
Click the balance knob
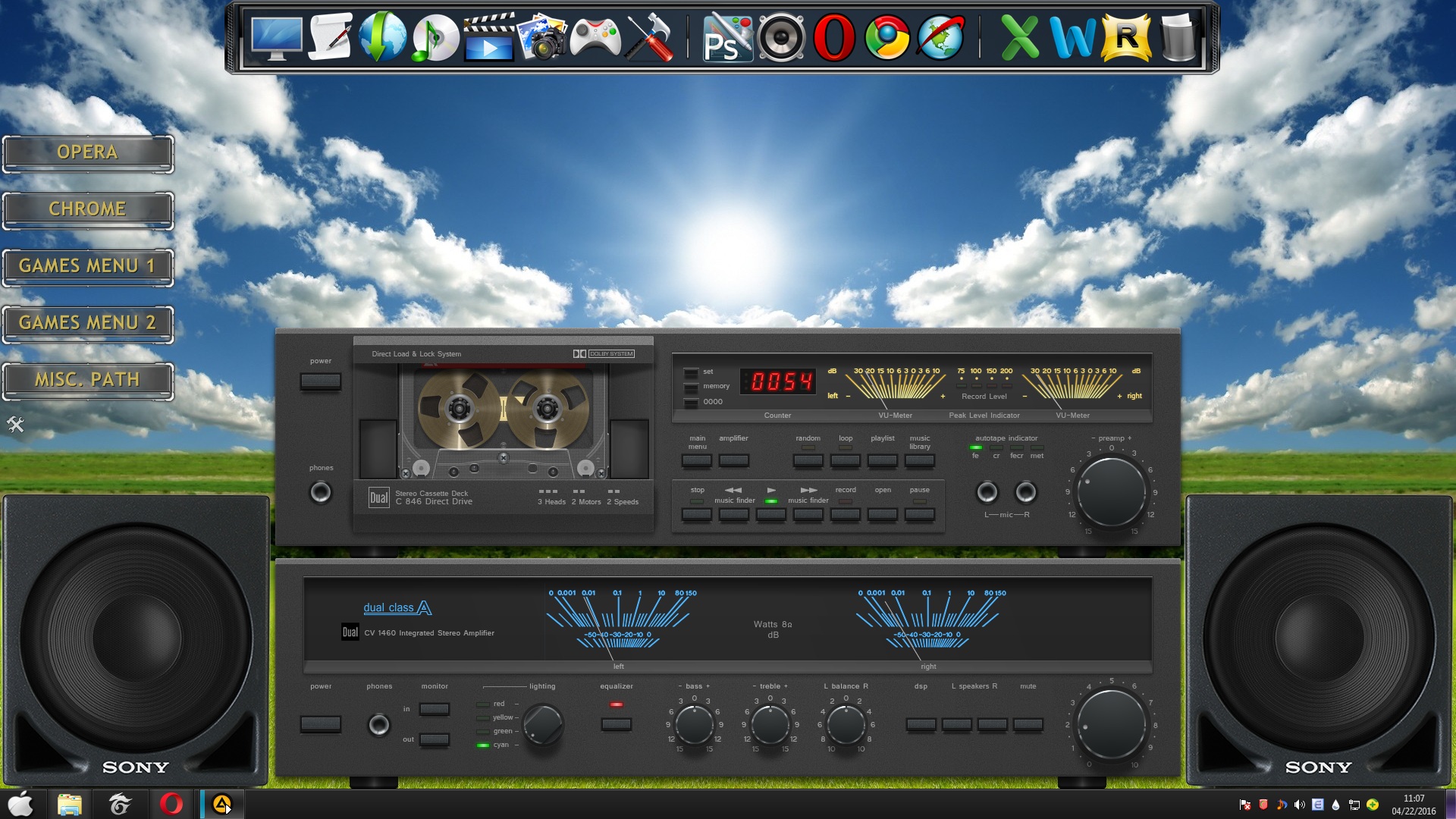(x=846, y=724)
